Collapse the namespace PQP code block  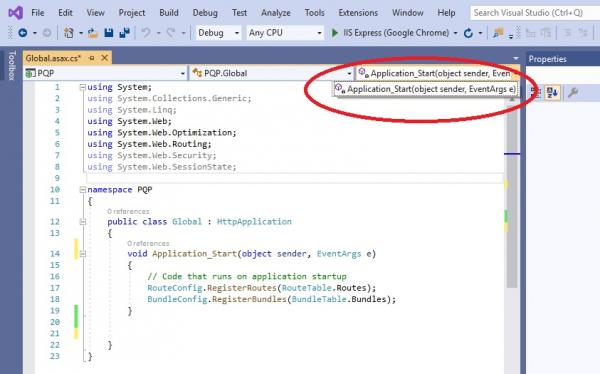pos(82,190)
